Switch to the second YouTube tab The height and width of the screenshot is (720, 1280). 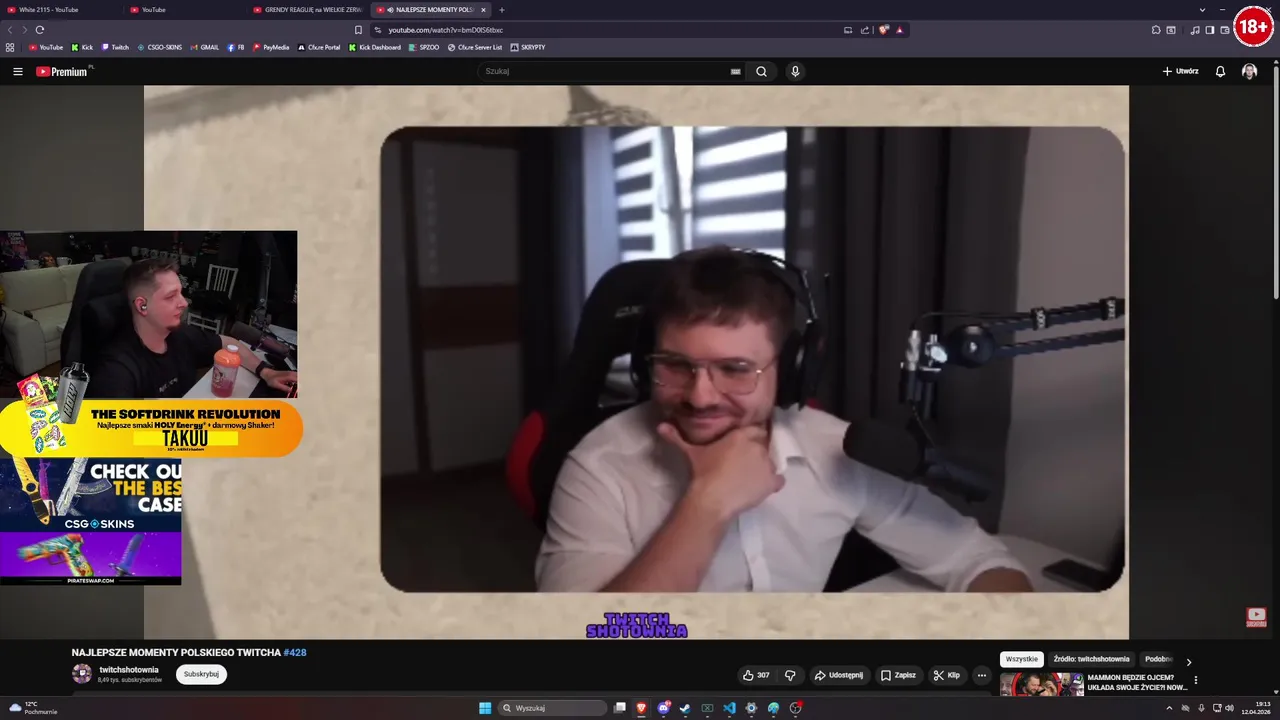pos(185,10)
